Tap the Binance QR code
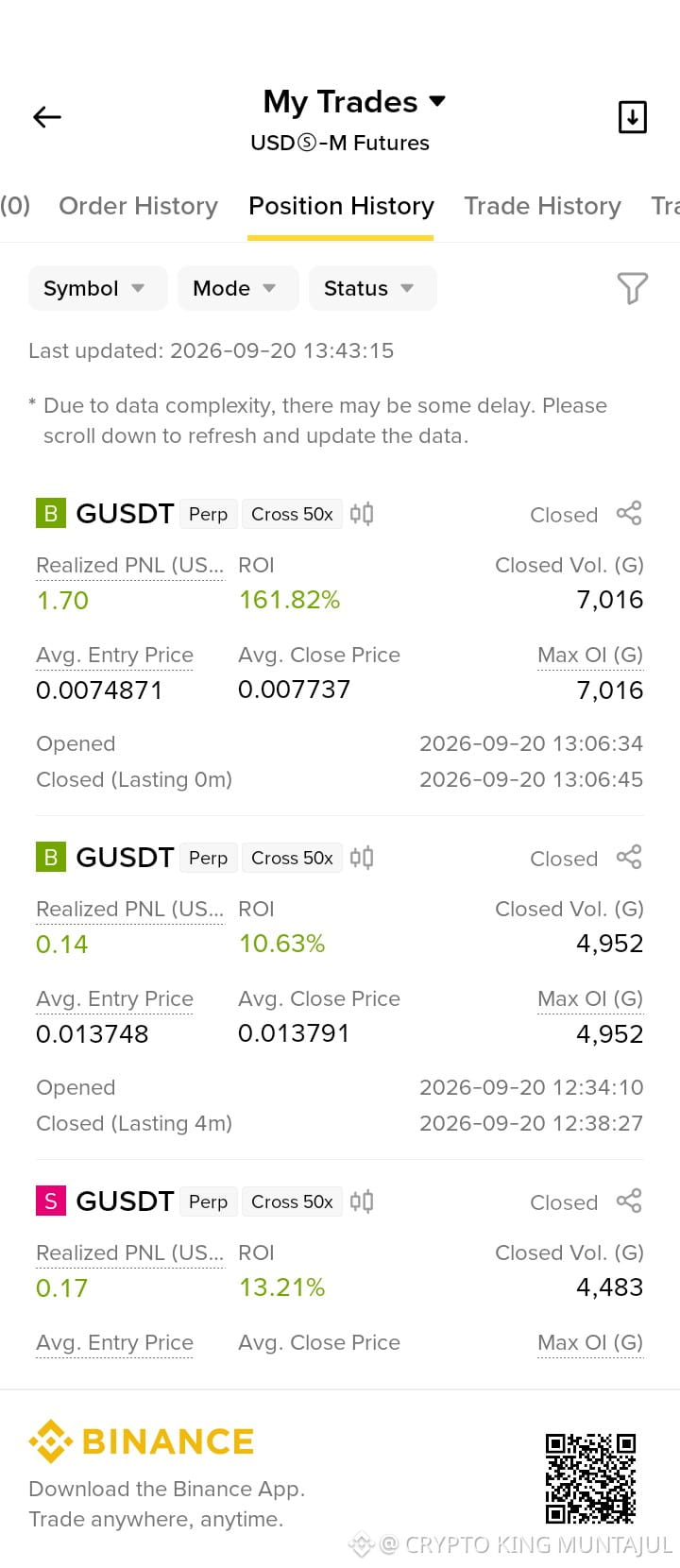This screenshot has height=1568, width=680. click(x=590, y=1478)
